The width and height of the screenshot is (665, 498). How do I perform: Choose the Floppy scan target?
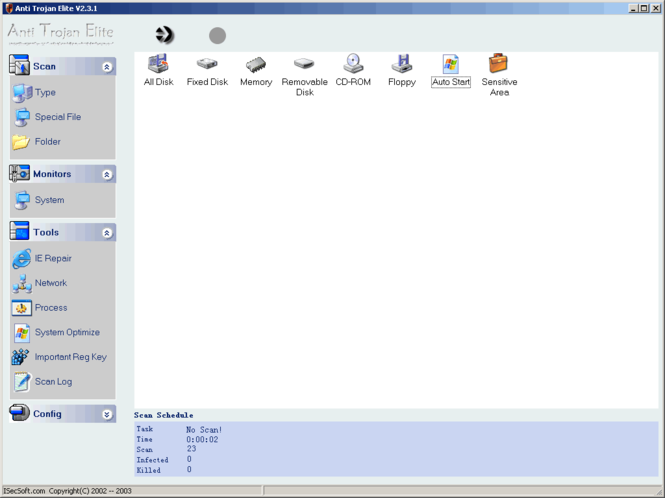coord(402,64)
